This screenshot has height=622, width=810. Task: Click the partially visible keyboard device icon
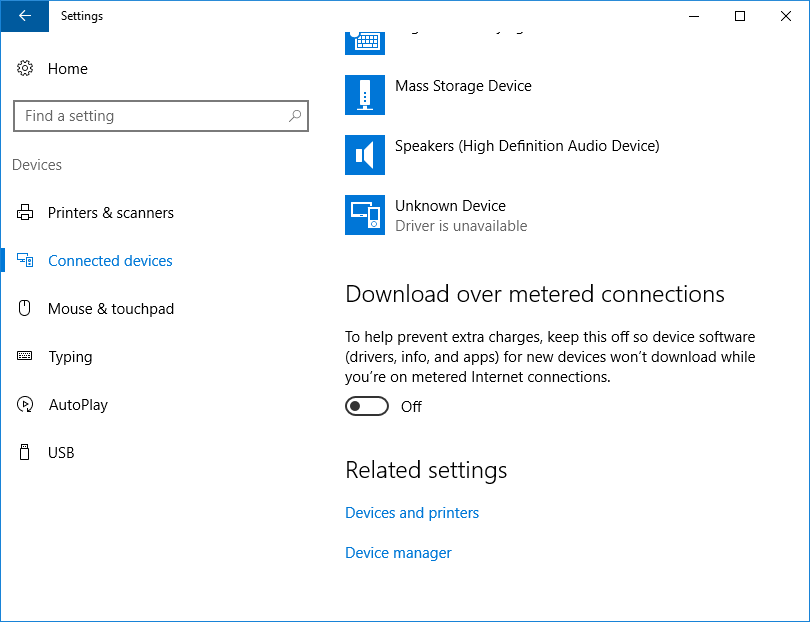(365, 42)
